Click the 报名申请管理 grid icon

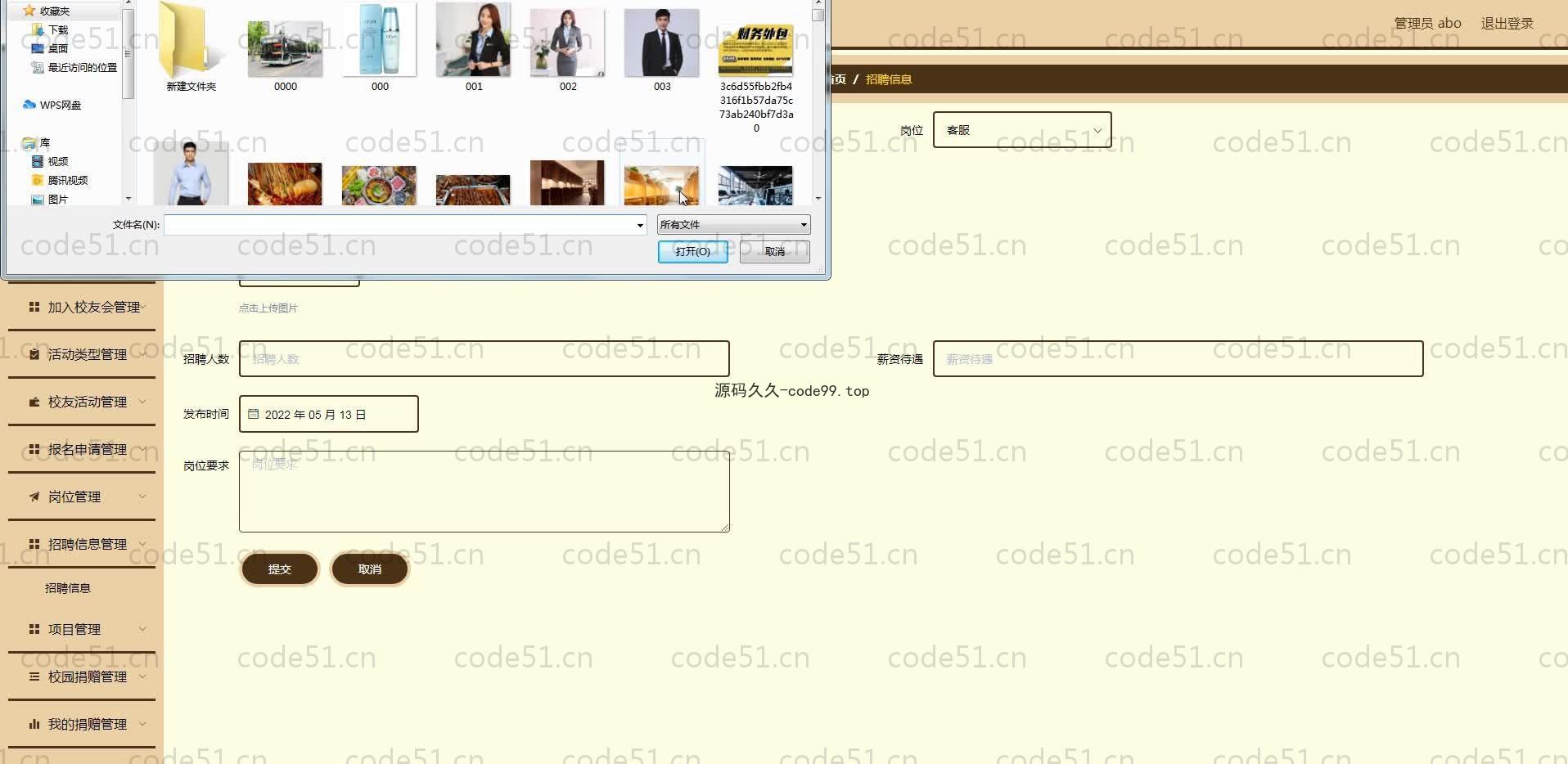tap(34, 449)
